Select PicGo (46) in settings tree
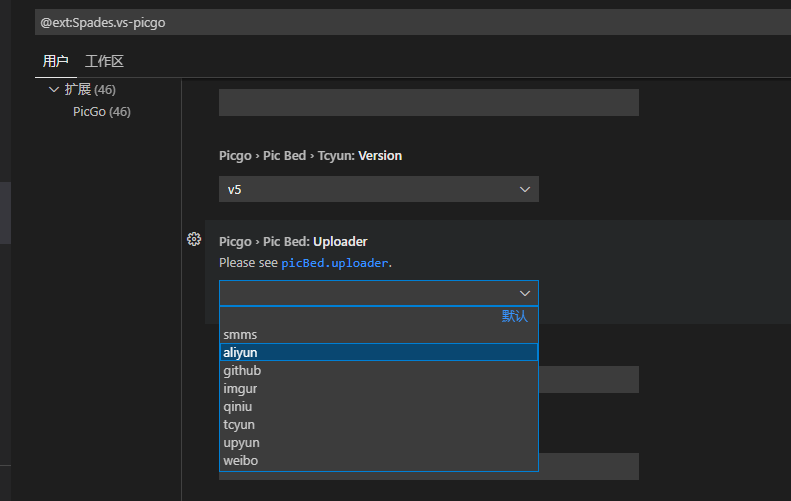Viewport: 791px width, 501px height. [101, 112]
